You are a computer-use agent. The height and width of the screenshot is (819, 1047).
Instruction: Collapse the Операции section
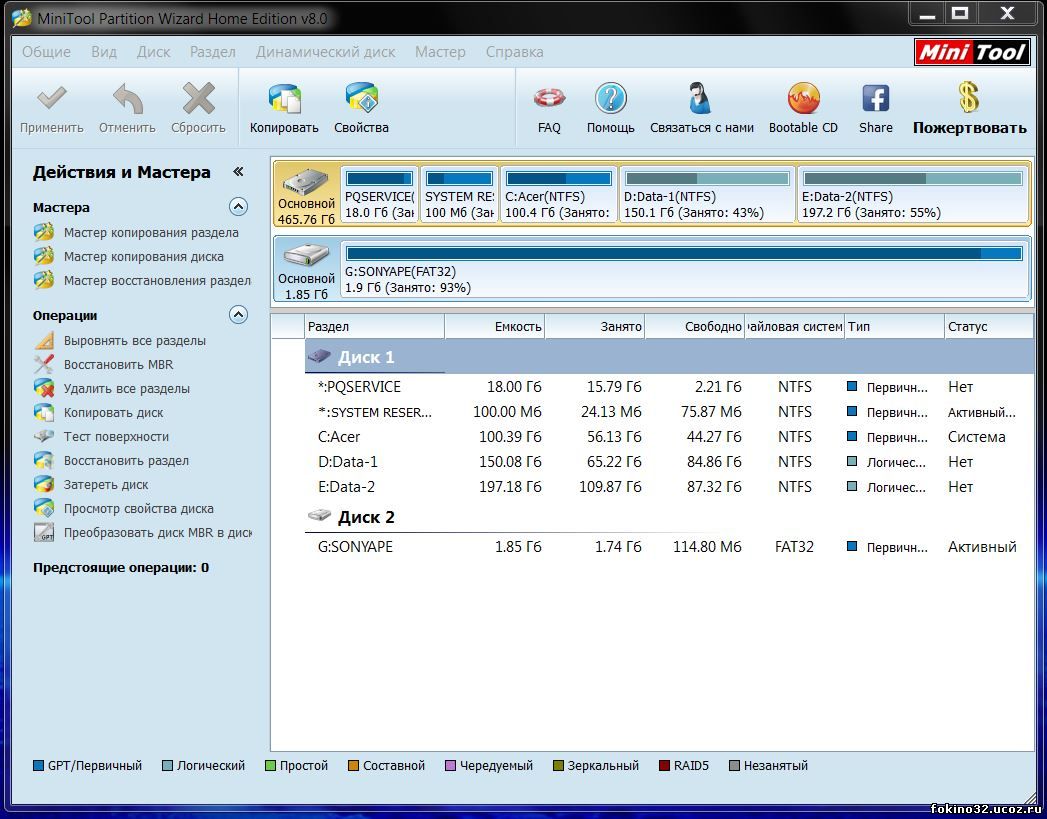(x=238, y=315)
